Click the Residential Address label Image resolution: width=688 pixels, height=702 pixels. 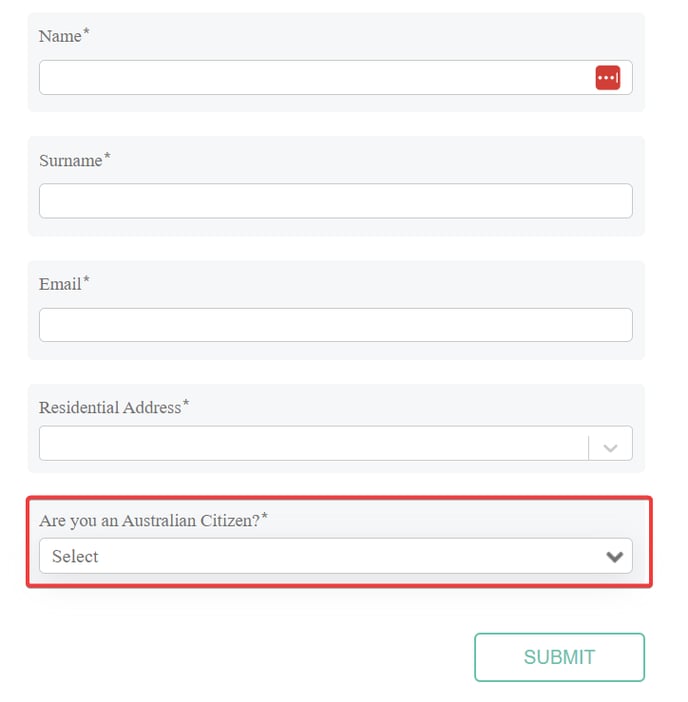[110, 407]
